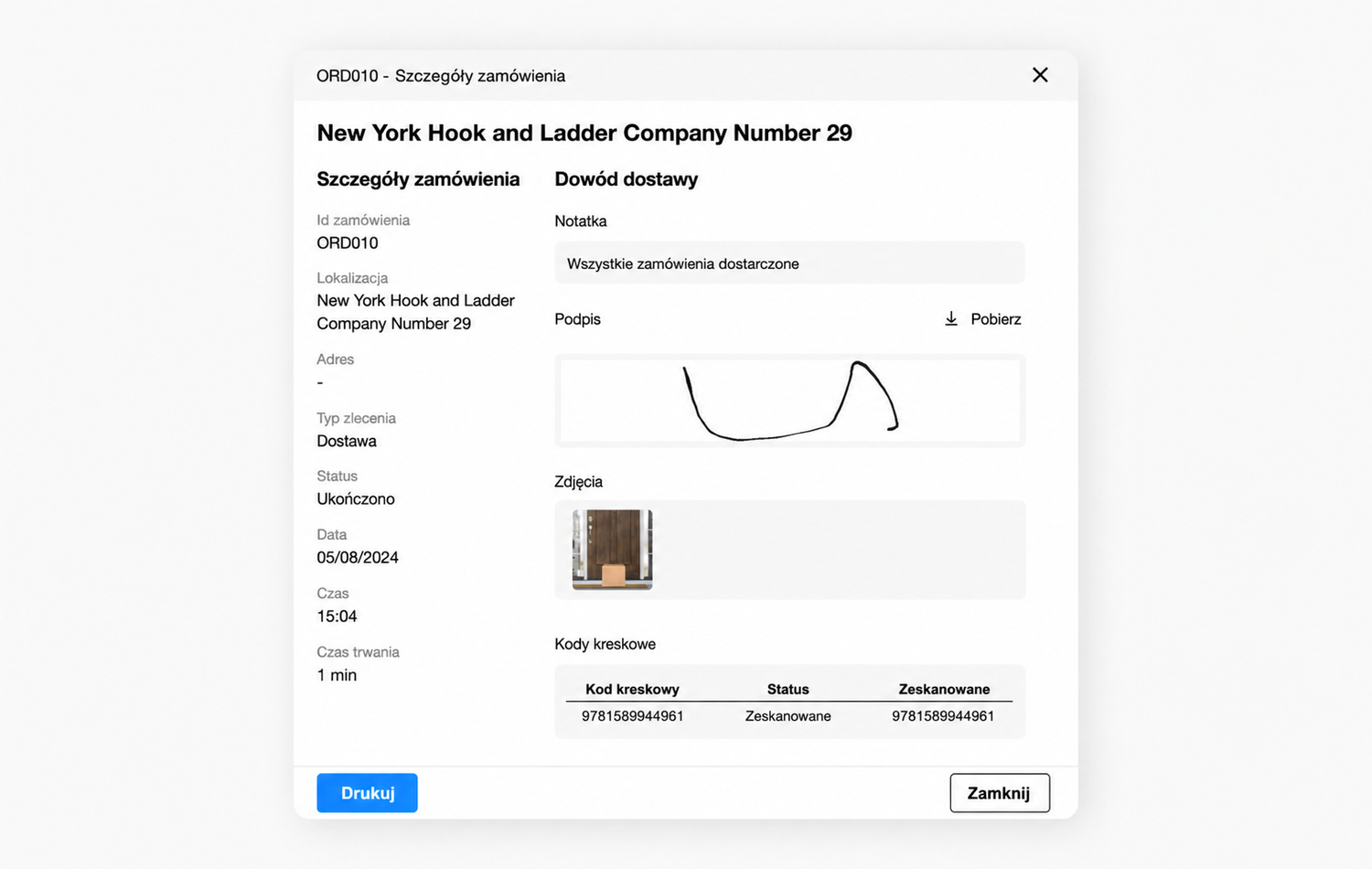Click the dialog title ORD010 - Szczegóły zamówienia

pyautogui.click(x=441, y=76)
